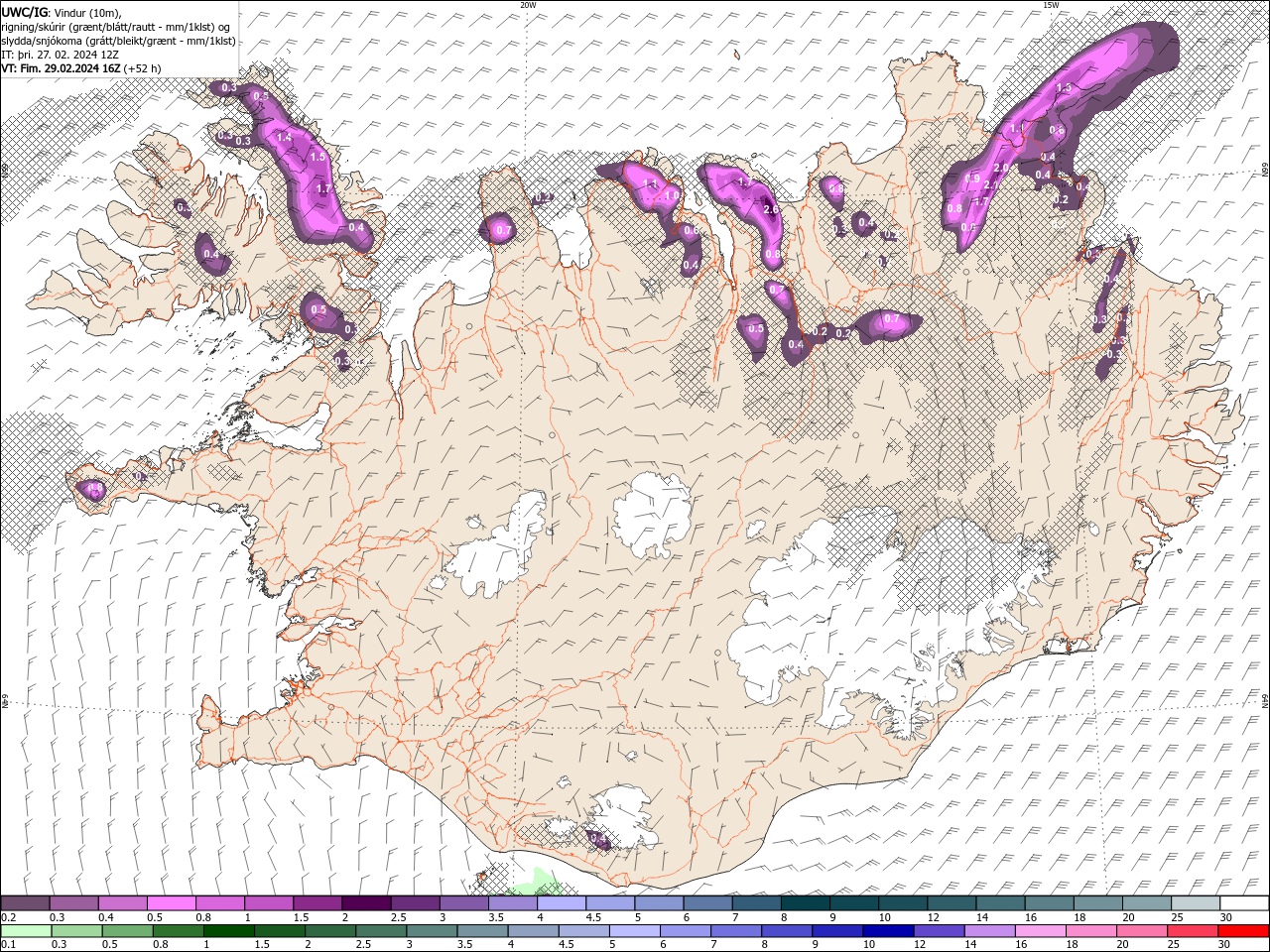
Task: Click the '64N' latitude label at right edge
Action: [1265, 700]
